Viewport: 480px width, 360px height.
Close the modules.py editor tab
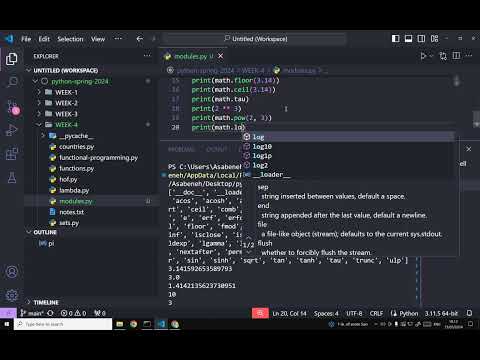click(x=220, y=56)
